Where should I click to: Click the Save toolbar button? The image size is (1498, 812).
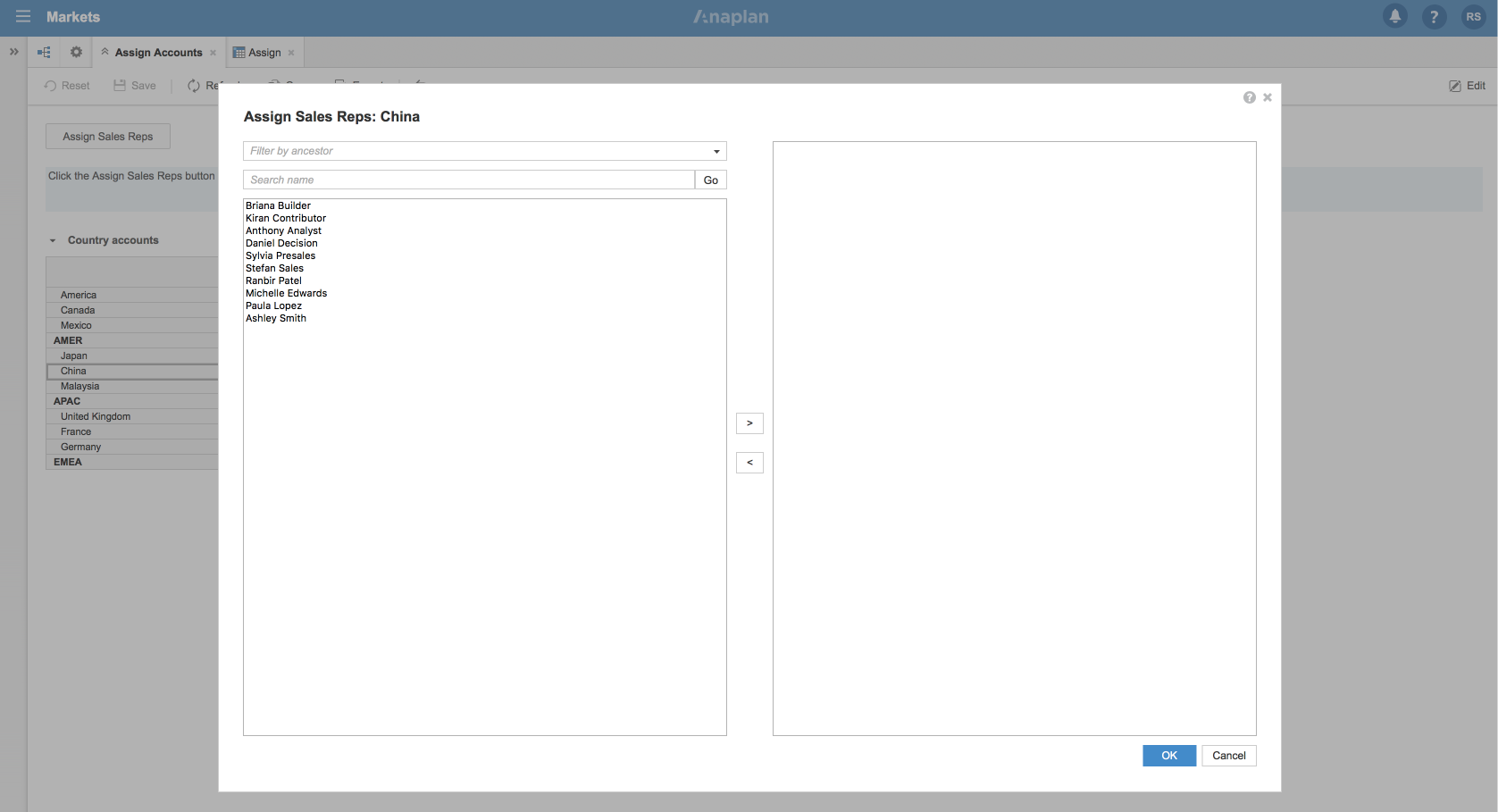click(x=135, y=86)
